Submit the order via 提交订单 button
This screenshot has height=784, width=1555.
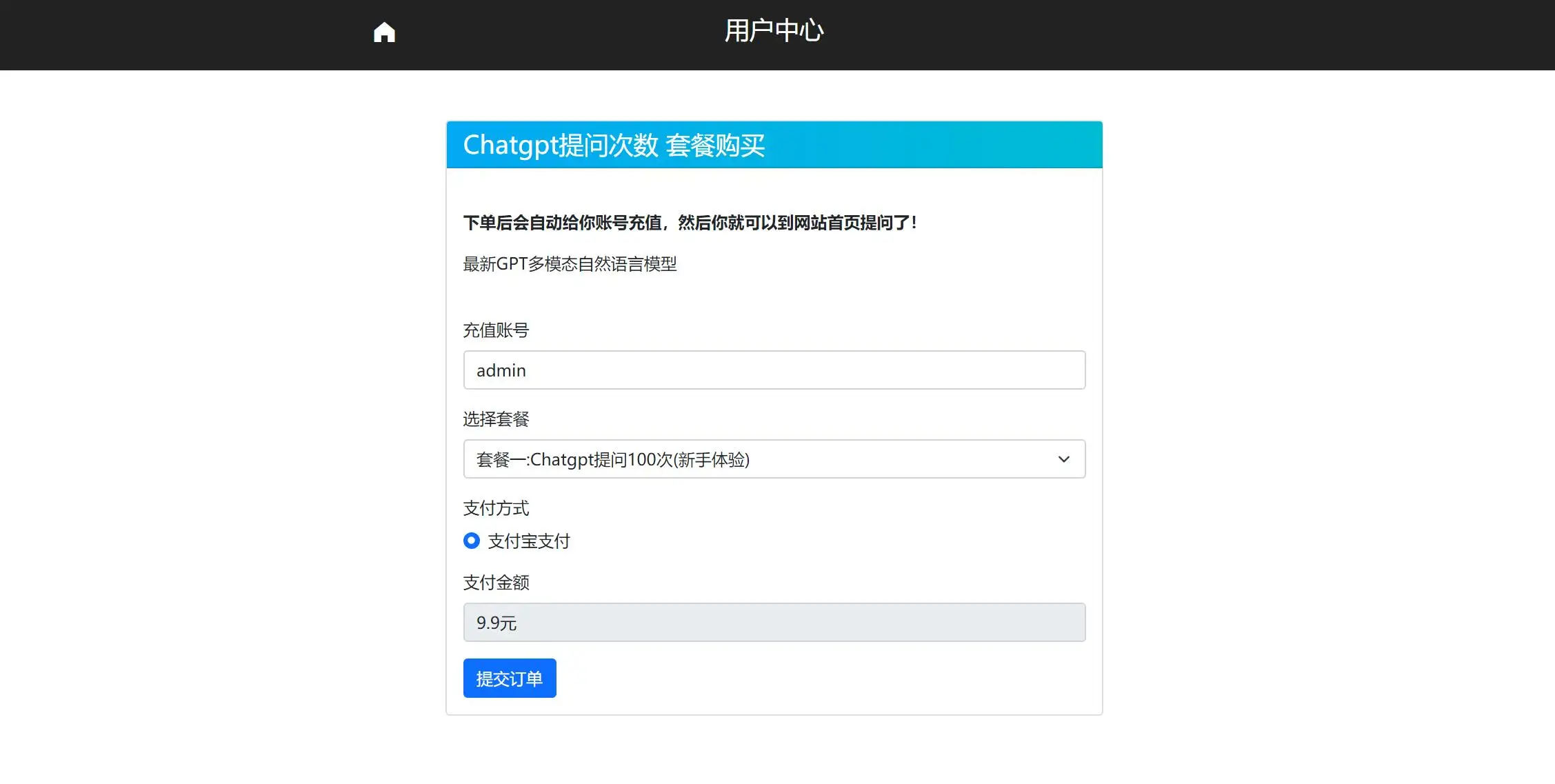coord(510,678)
